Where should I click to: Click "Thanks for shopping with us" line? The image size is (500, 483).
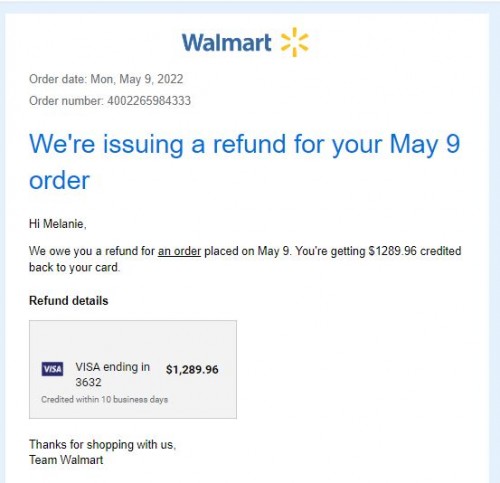[102, 445]
